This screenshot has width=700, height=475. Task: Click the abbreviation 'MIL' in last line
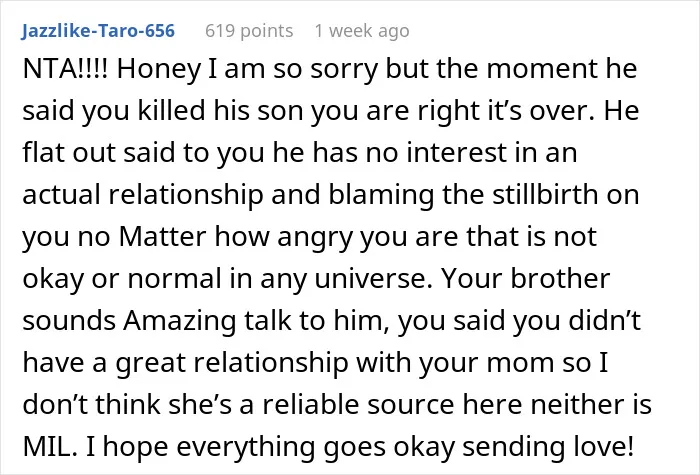tap(45, 446)
